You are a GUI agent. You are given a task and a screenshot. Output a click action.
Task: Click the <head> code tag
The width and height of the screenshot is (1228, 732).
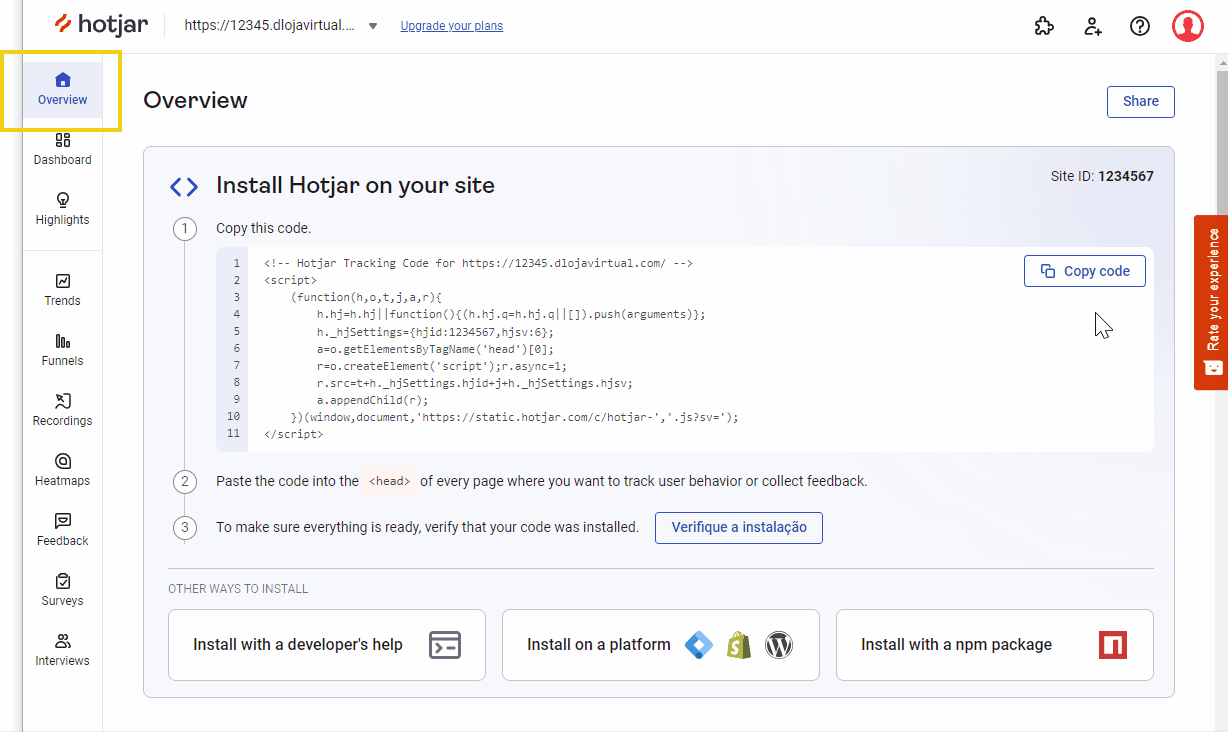(389, 481)
